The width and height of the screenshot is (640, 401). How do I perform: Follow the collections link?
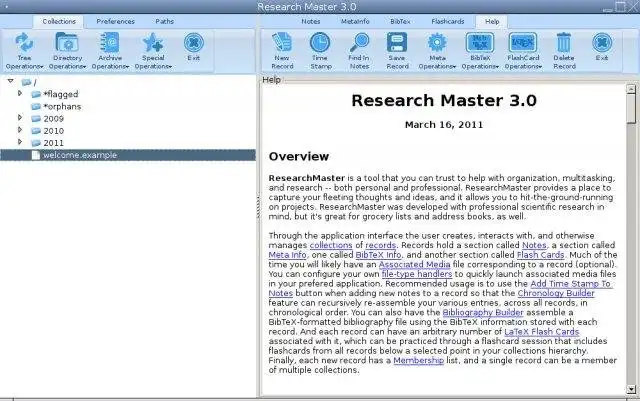point(331,245)
